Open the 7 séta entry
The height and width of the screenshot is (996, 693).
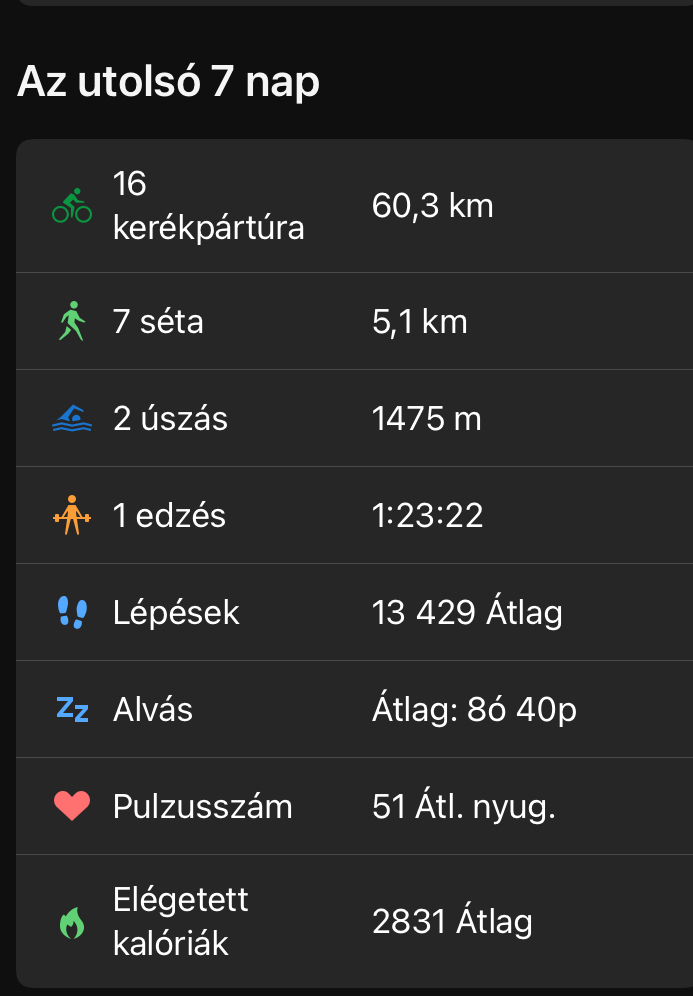(x=158, y=322)
